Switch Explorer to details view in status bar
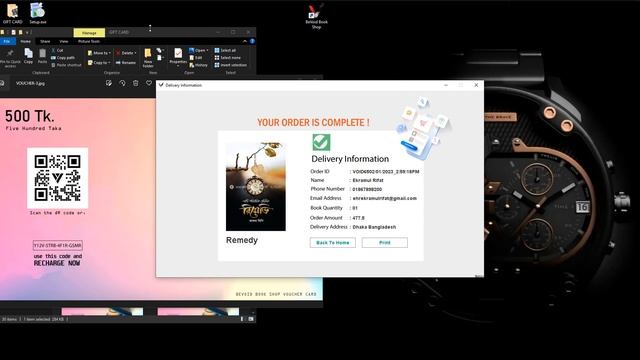640x360 pixels. (242, 319)
